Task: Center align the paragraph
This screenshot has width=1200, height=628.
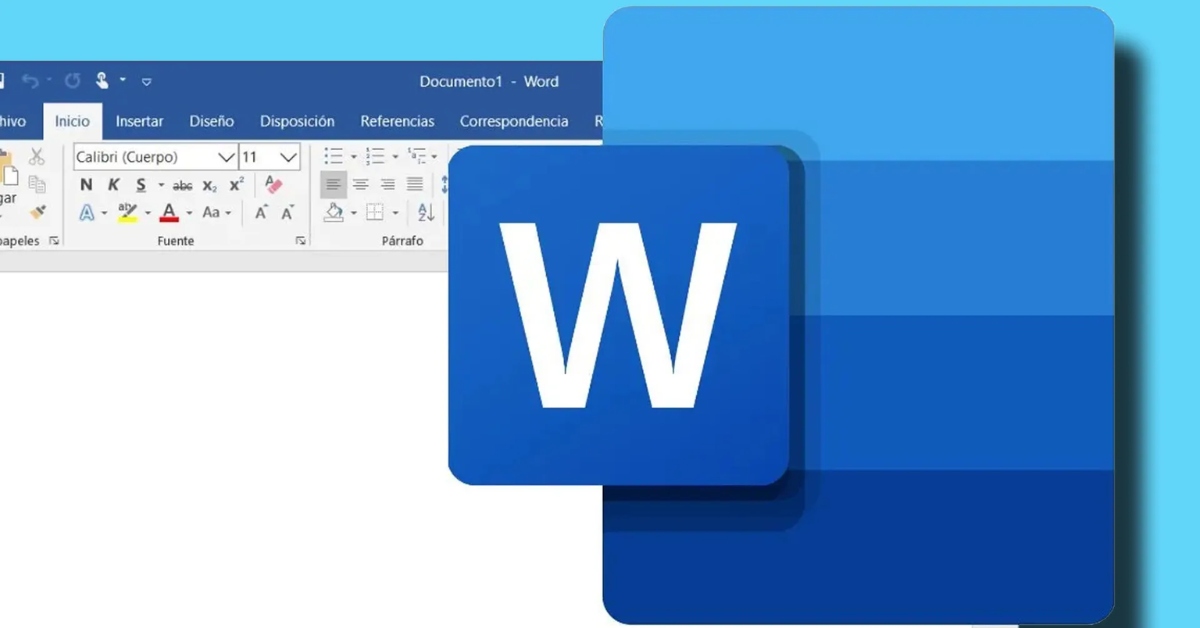Action: [x=360, y=185]
